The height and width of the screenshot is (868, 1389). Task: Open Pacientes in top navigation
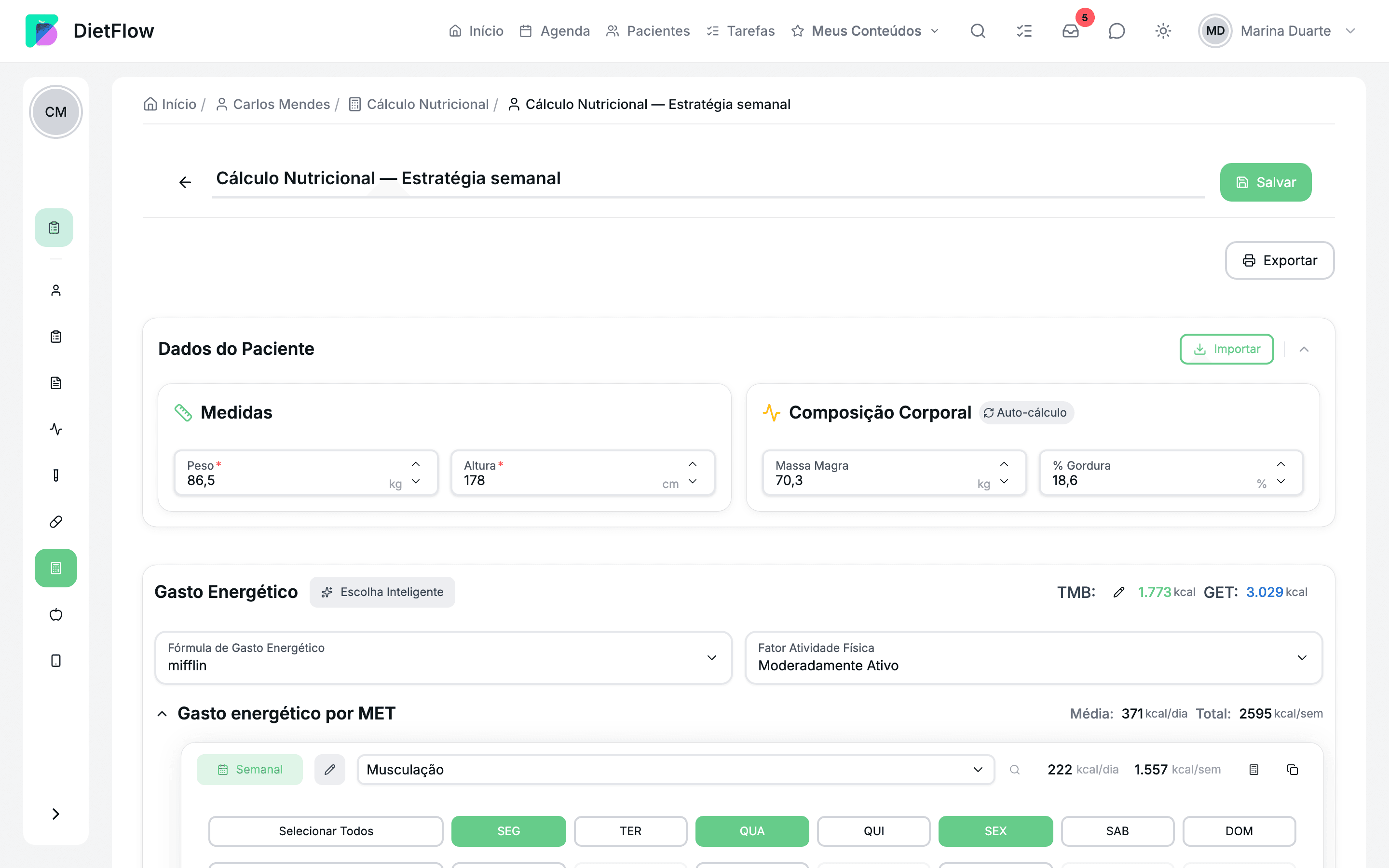coord(648,31)
